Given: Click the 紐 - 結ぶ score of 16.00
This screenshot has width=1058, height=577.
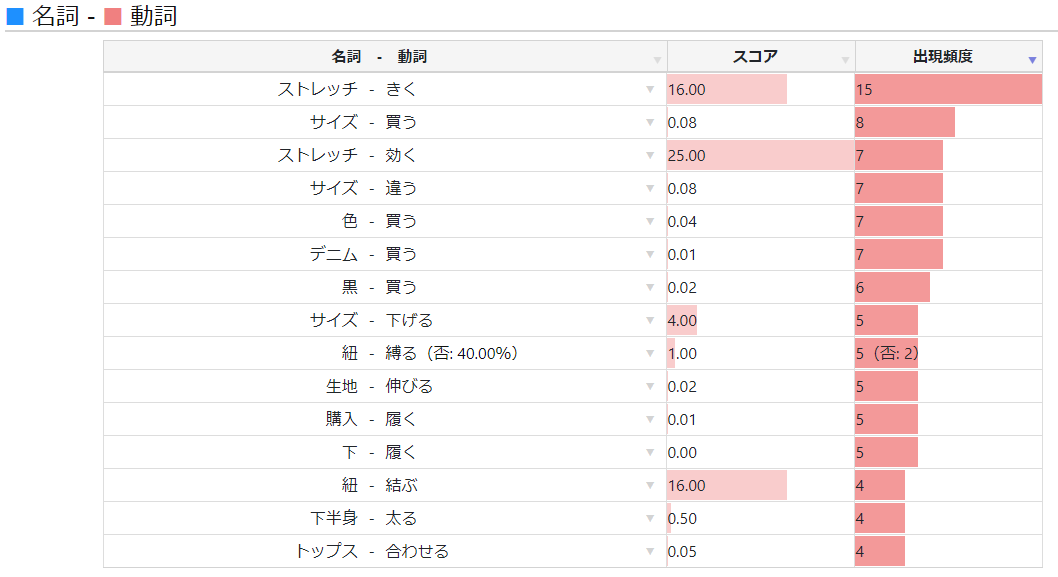Looking at the screenshot, I should (x=727, y=485).
